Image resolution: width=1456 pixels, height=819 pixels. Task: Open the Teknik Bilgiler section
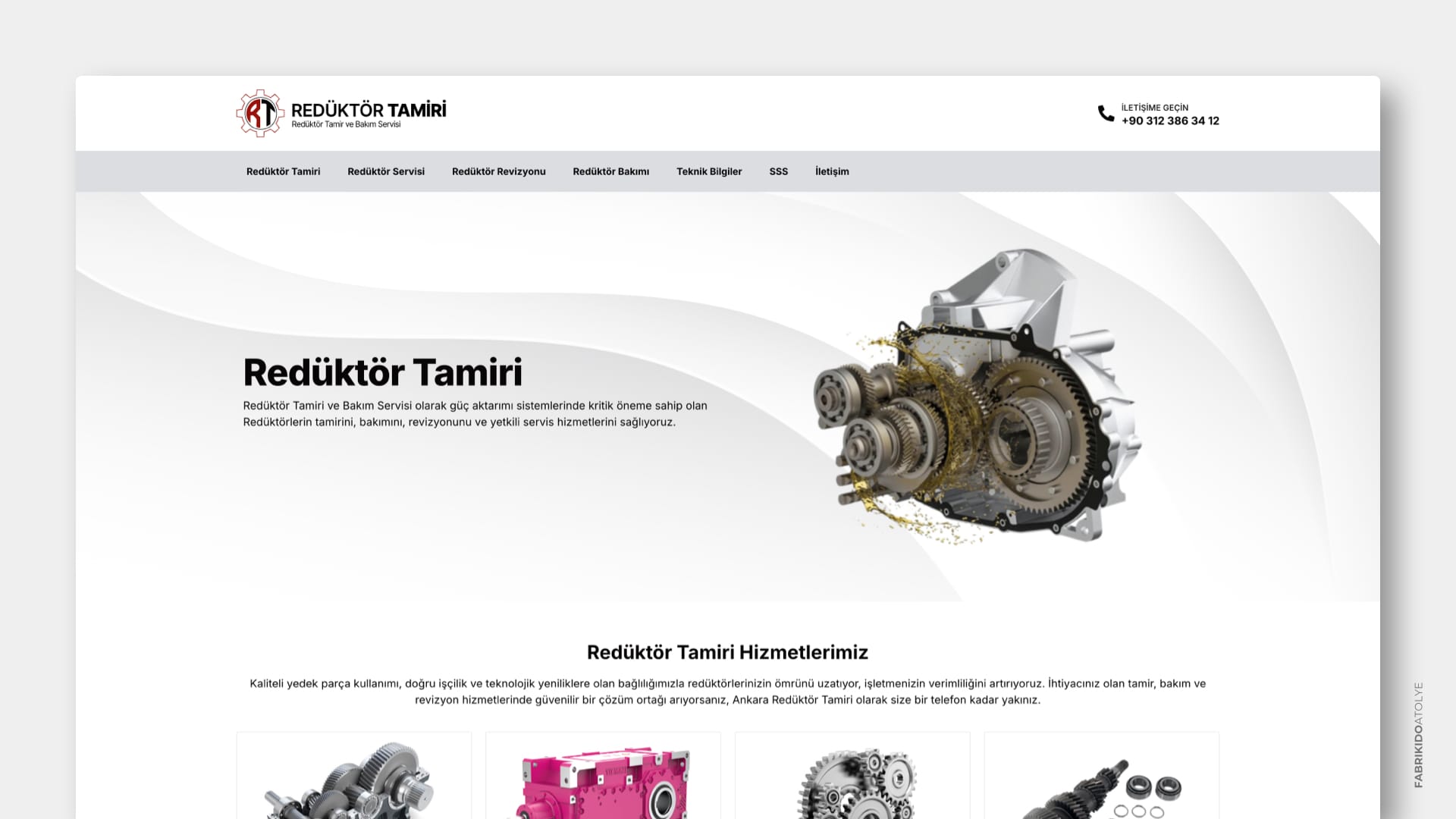point(709,171)
